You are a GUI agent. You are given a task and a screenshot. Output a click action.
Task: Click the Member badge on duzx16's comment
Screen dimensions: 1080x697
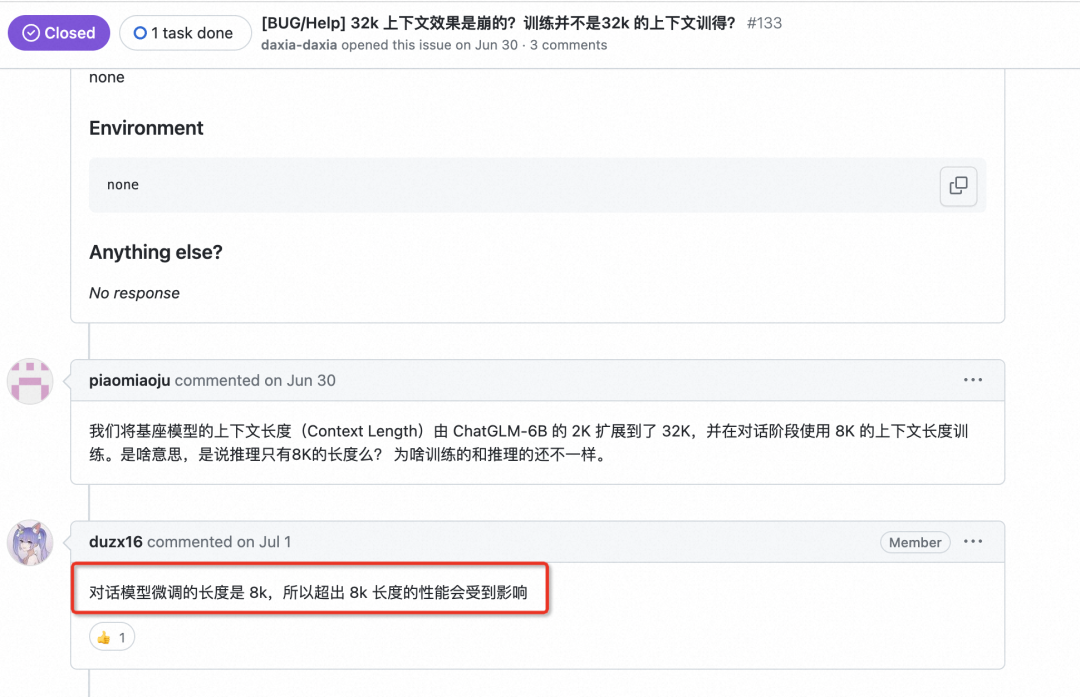pyautogui.click(x=915, y=543)
